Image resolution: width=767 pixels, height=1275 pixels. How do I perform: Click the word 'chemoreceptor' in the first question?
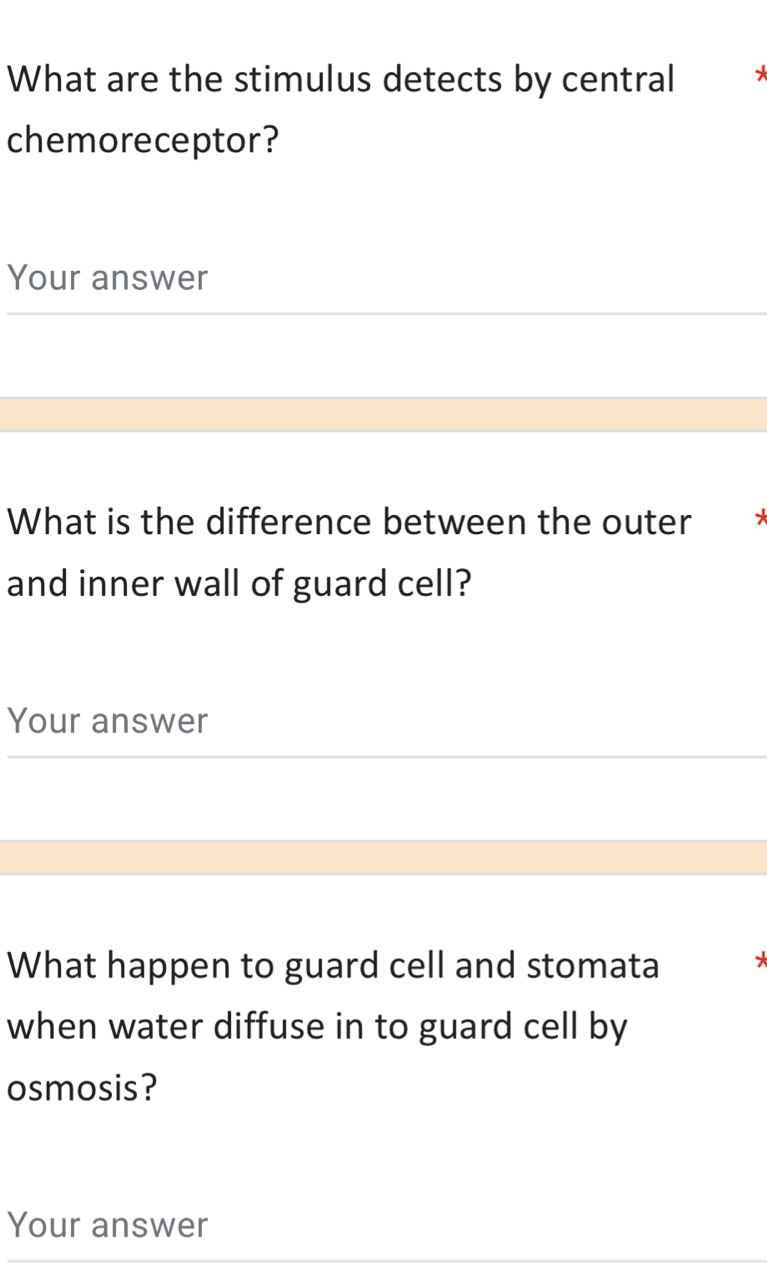coord(135,140)
